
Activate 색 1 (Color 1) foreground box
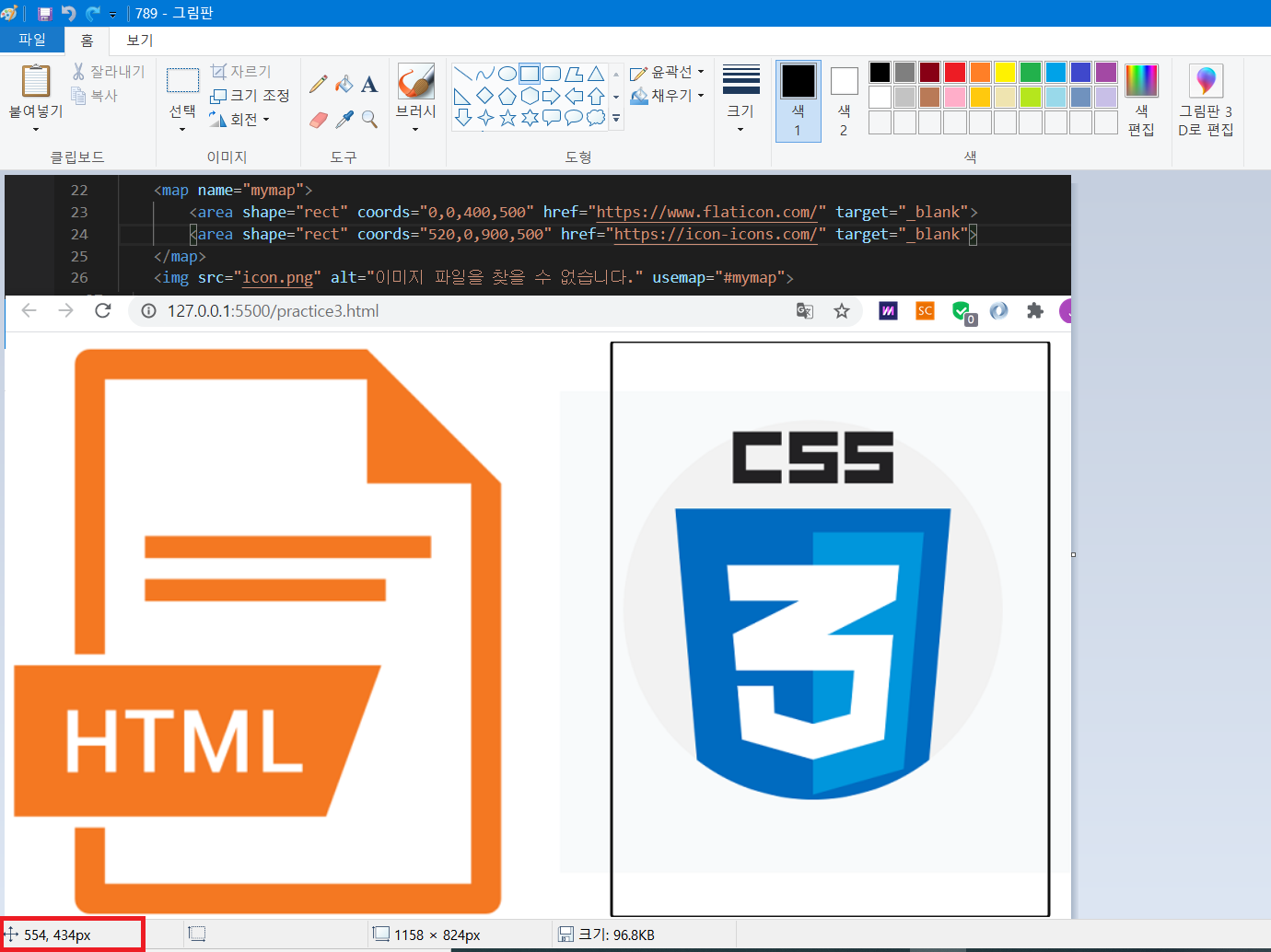[x=799, y=101]
